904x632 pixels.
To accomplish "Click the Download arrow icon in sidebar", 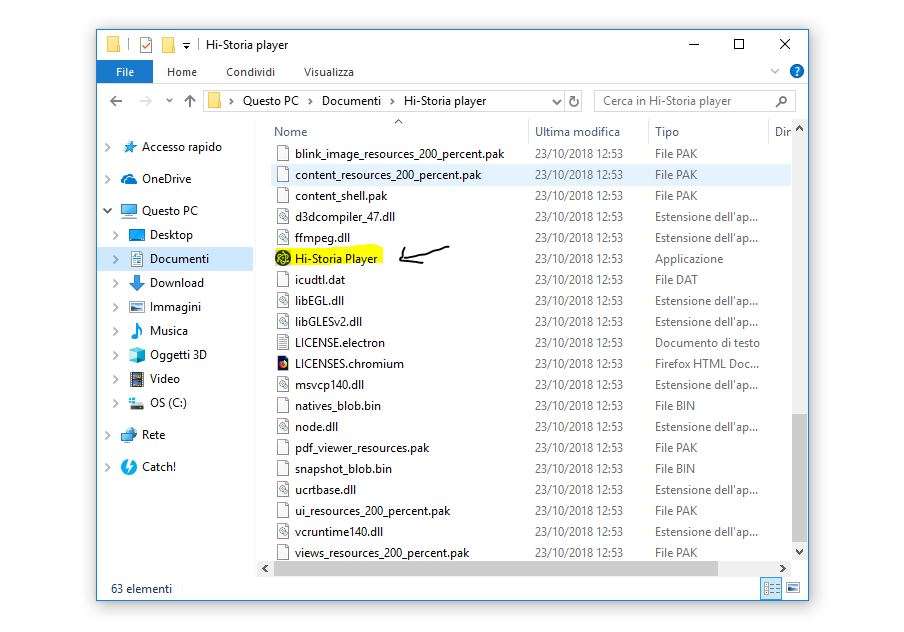I will click(x=137, y=283).
